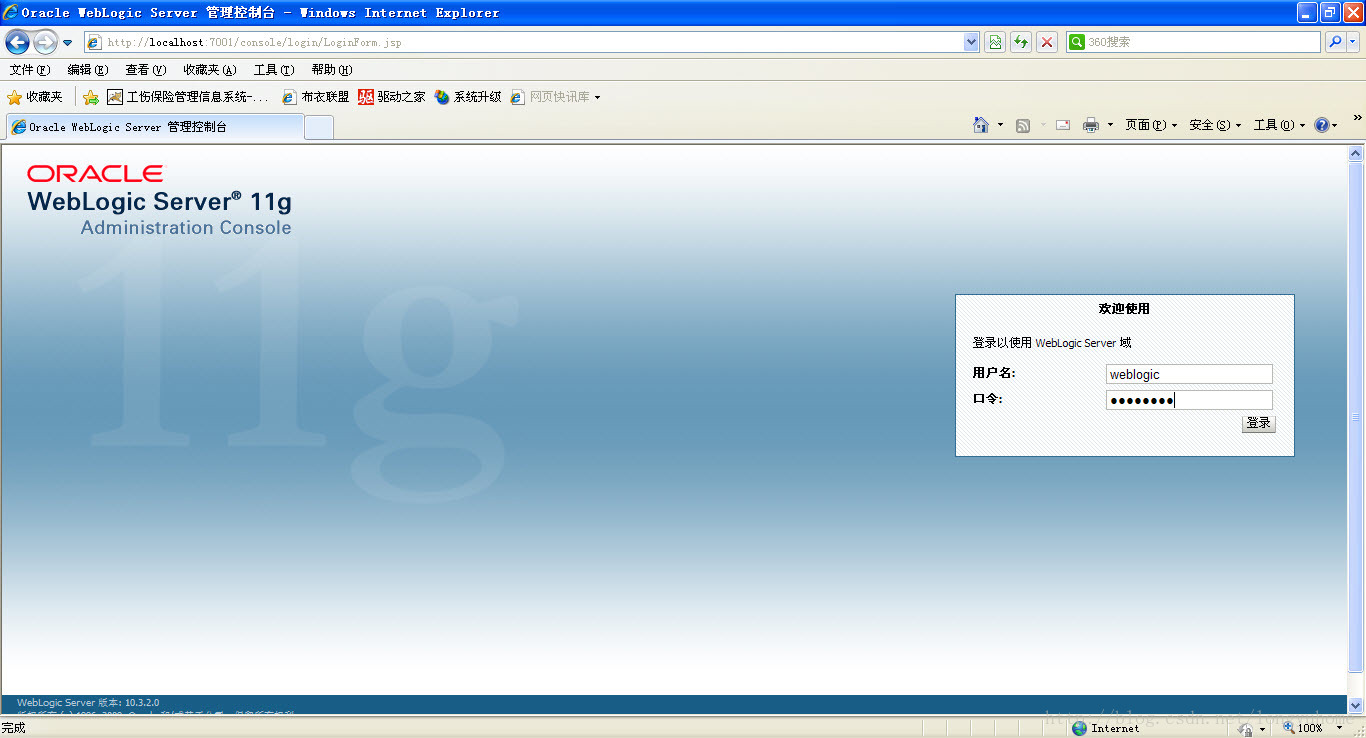Image resolution: width=1366 pixels, height=738 pixels.
Task: Open the 工具(T) menu in menu bar
Action: (273, 70)
